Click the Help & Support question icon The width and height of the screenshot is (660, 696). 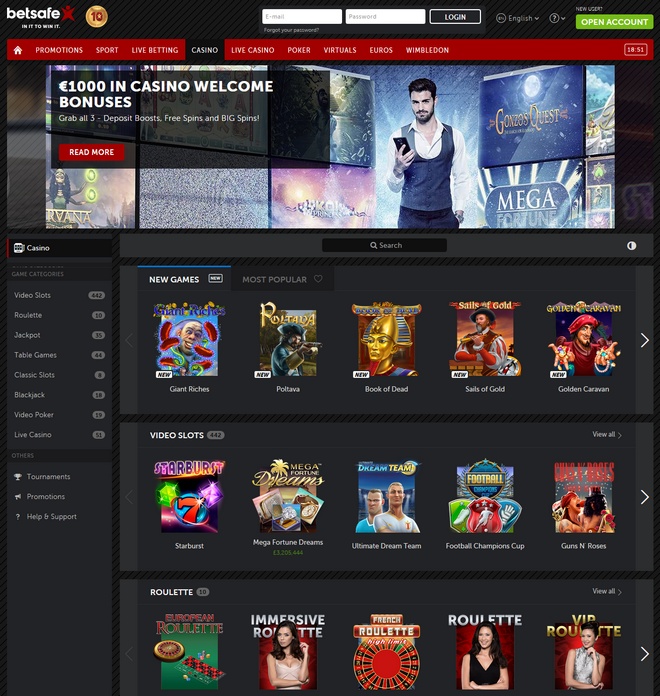pyautogui.click(x=18, y=517)
